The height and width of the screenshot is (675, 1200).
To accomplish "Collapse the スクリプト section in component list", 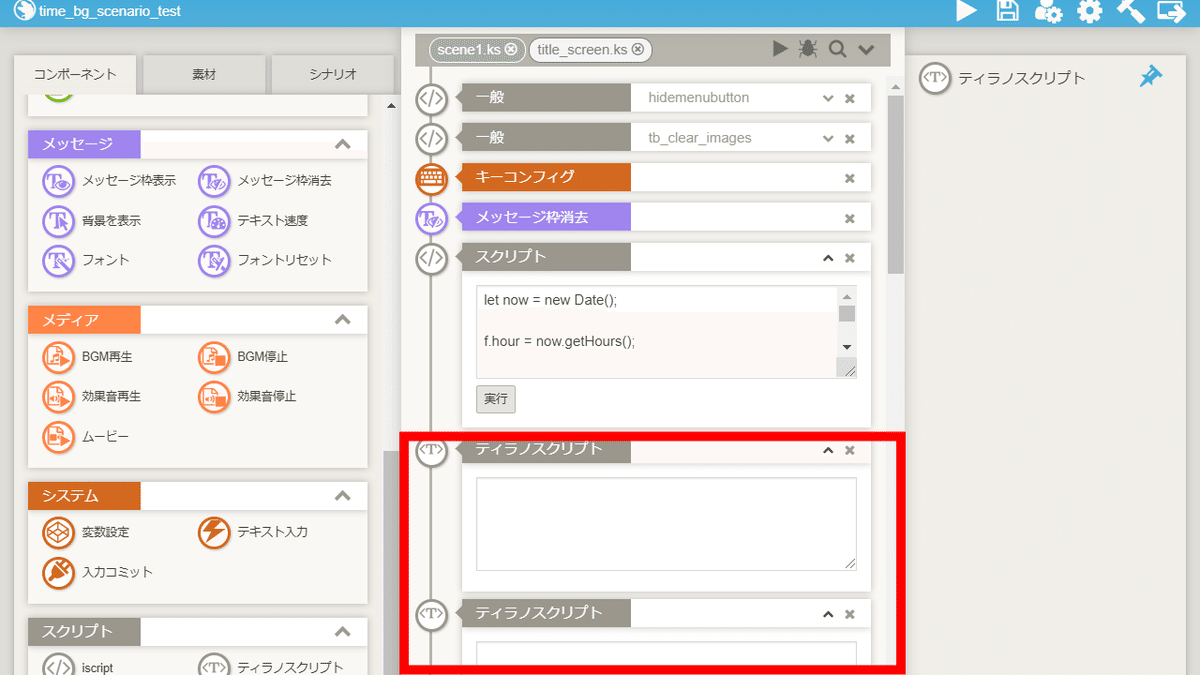I will tap(342, 632).
